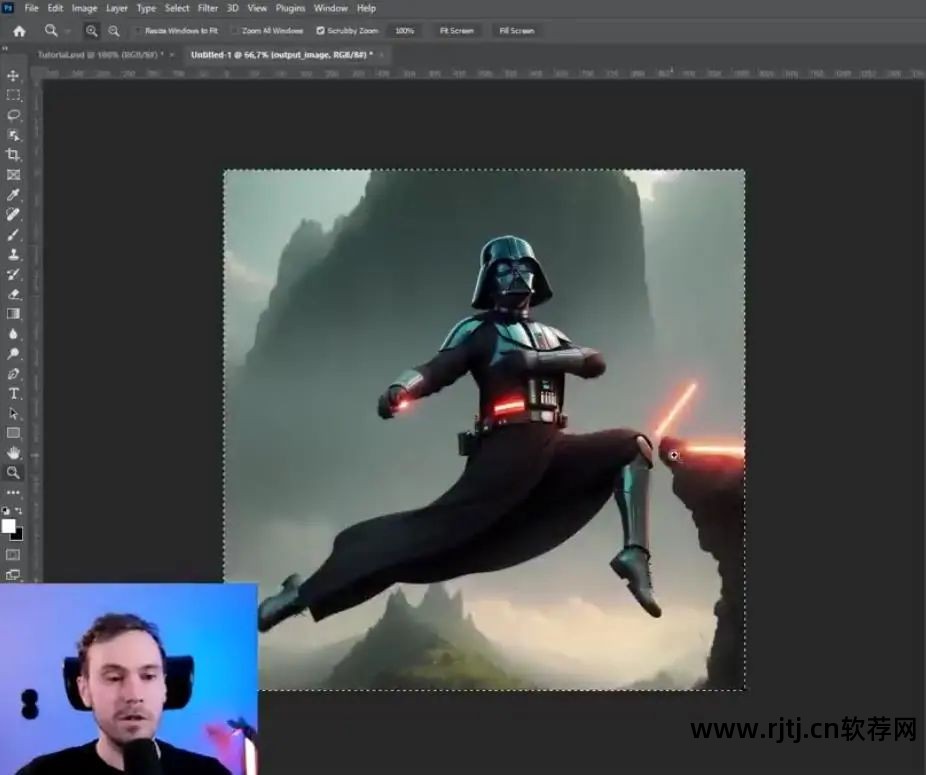Screen dimensions: 926x775
Task: Disable the Scrubby Zoom checkbox
Action: [x=320, y=31]
